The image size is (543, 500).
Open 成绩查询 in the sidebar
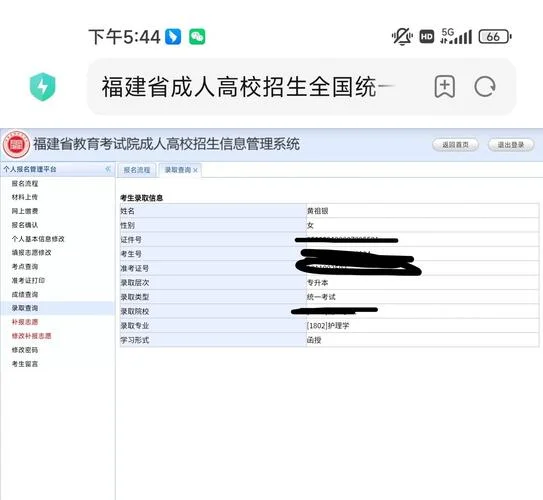point(25,294)
